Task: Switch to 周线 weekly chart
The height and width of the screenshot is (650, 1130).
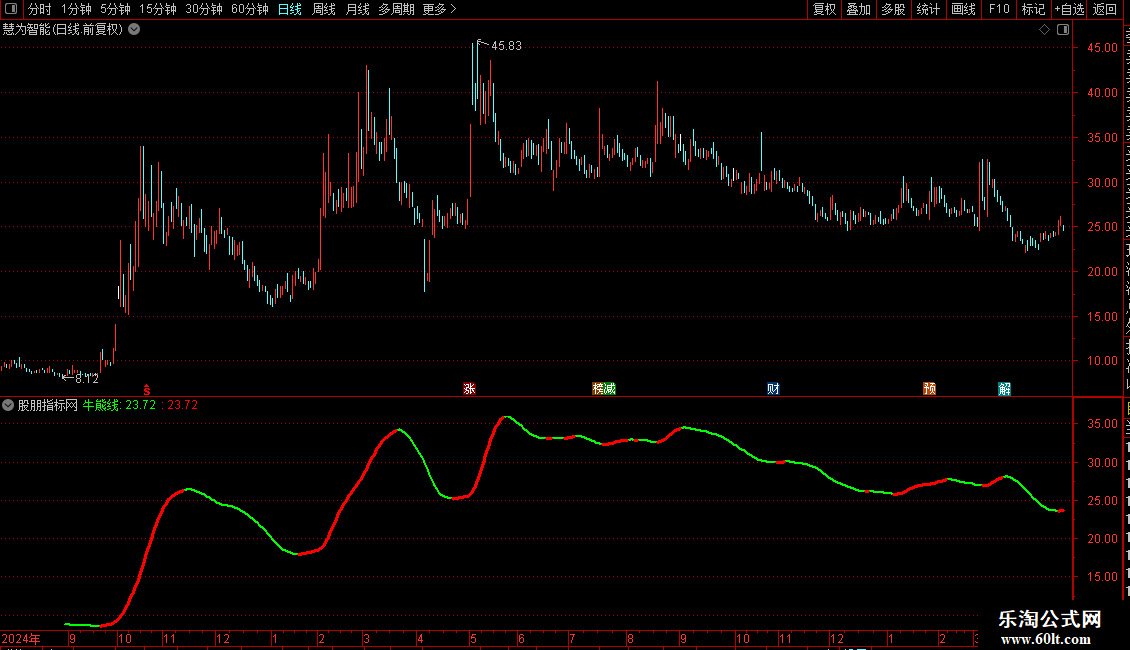Action: [324, 9]
